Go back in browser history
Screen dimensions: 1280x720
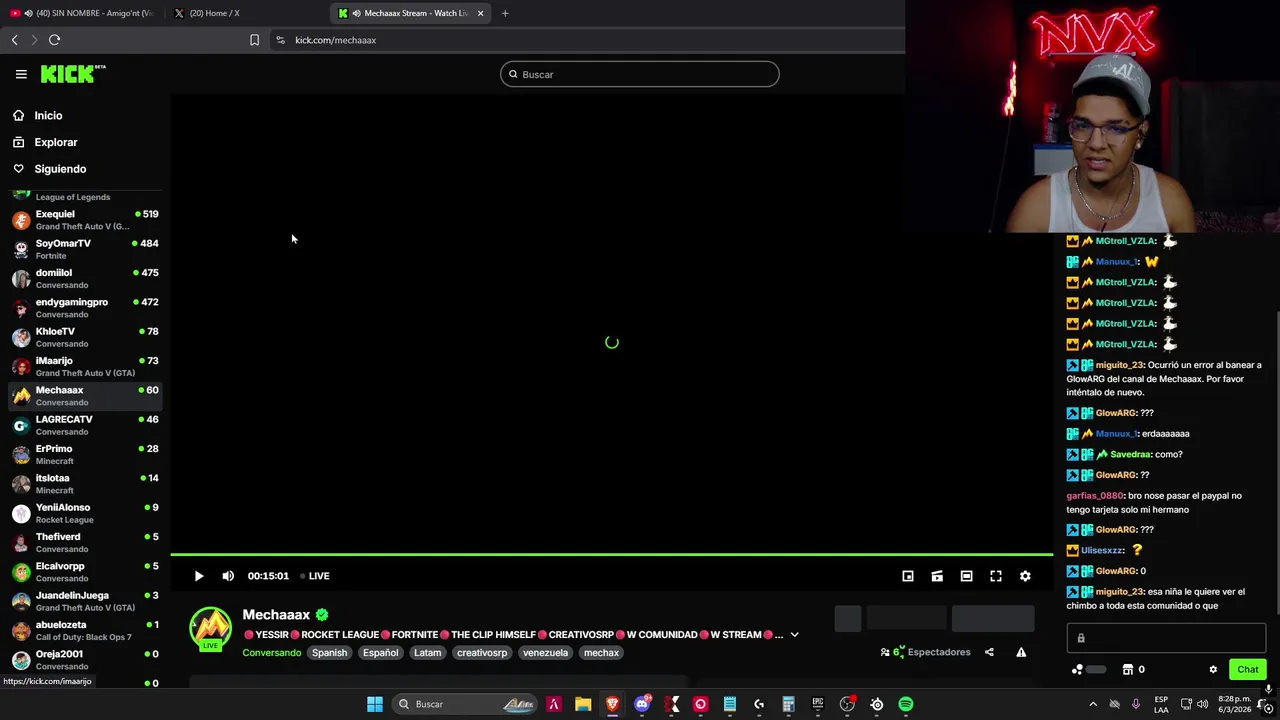point(14,40)
